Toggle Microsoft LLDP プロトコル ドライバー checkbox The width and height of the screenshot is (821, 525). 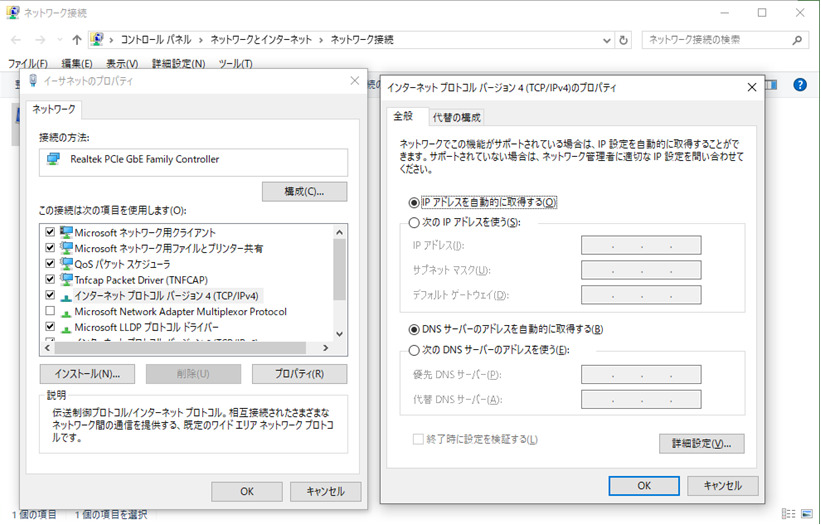(x=50, y=327)
